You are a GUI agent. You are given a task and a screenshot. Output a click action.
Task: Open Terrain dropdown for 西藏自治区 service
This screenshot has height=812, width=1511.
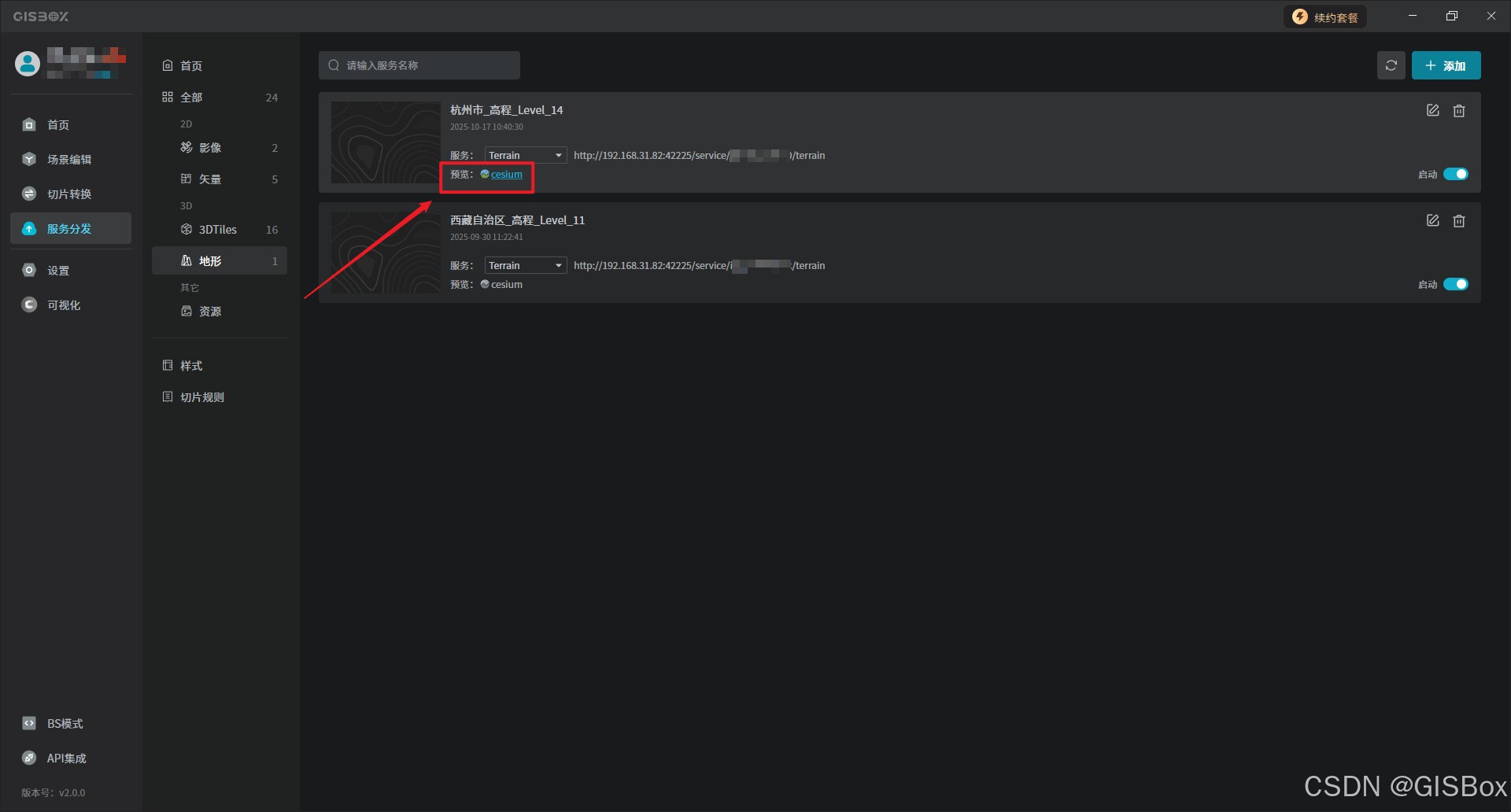click(526, 266)
